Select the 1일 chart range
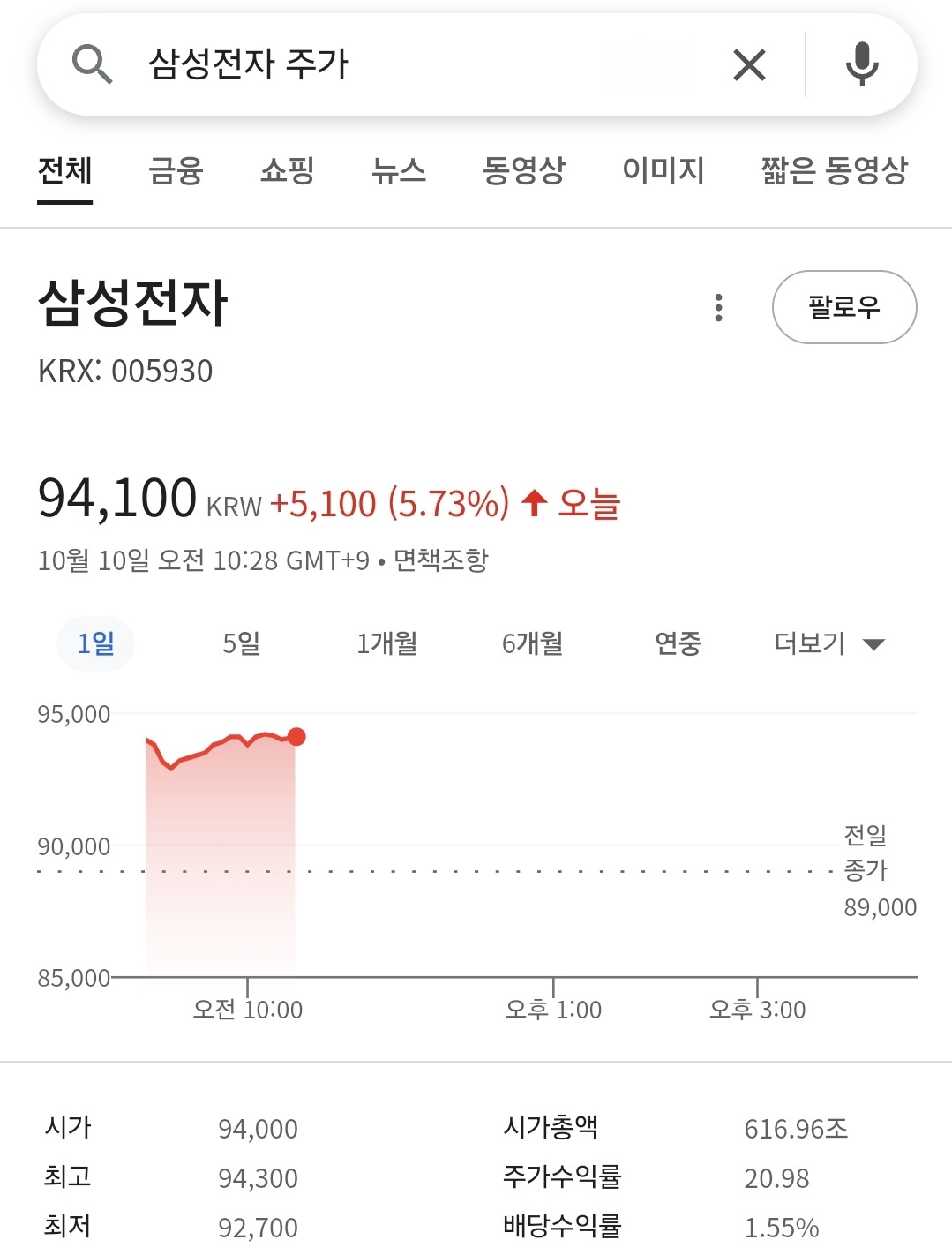Screen dimensions: 952x1255 click(x=95, y=643)
